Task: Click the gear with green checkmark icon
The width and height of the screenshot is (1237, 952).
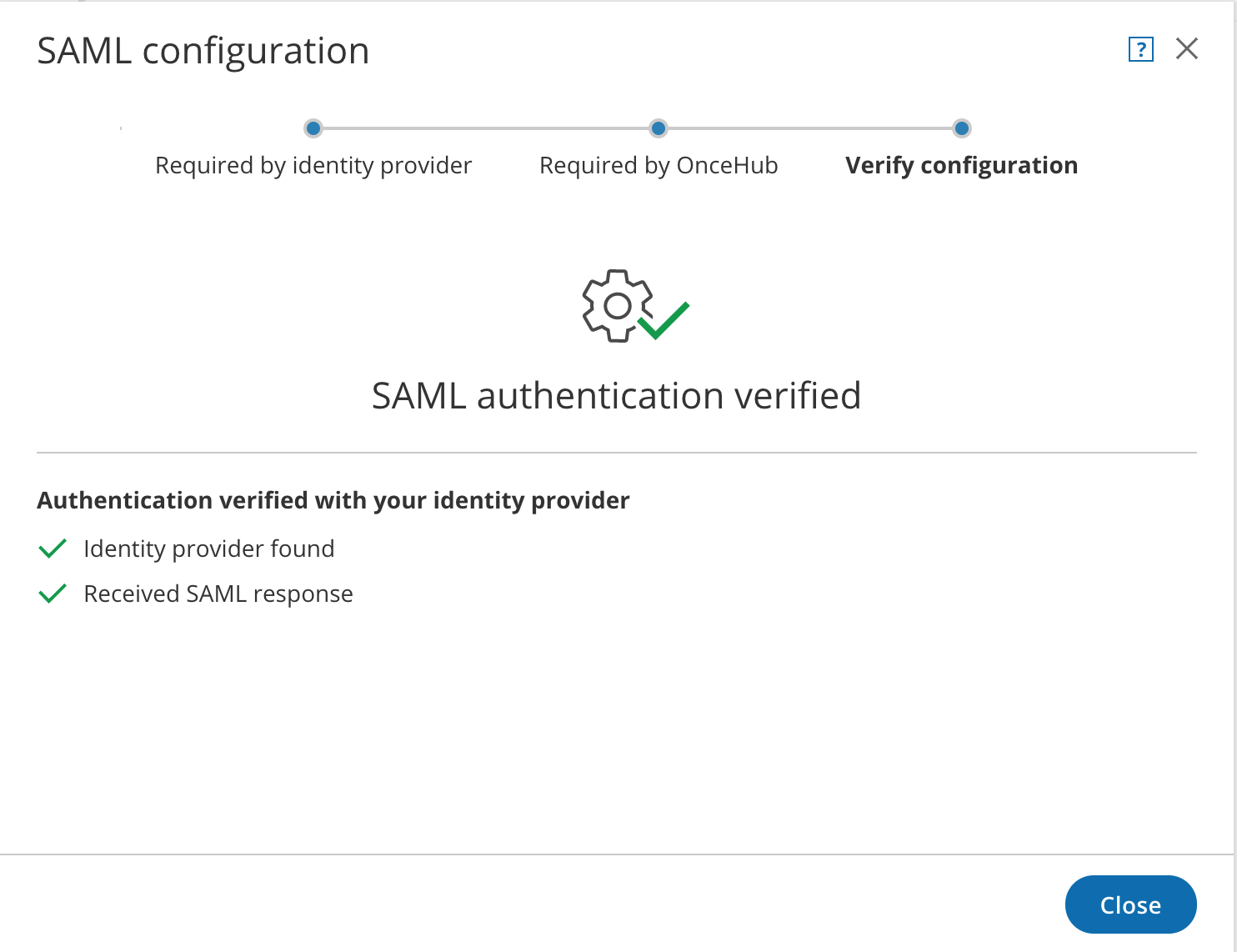Action: 634,306
